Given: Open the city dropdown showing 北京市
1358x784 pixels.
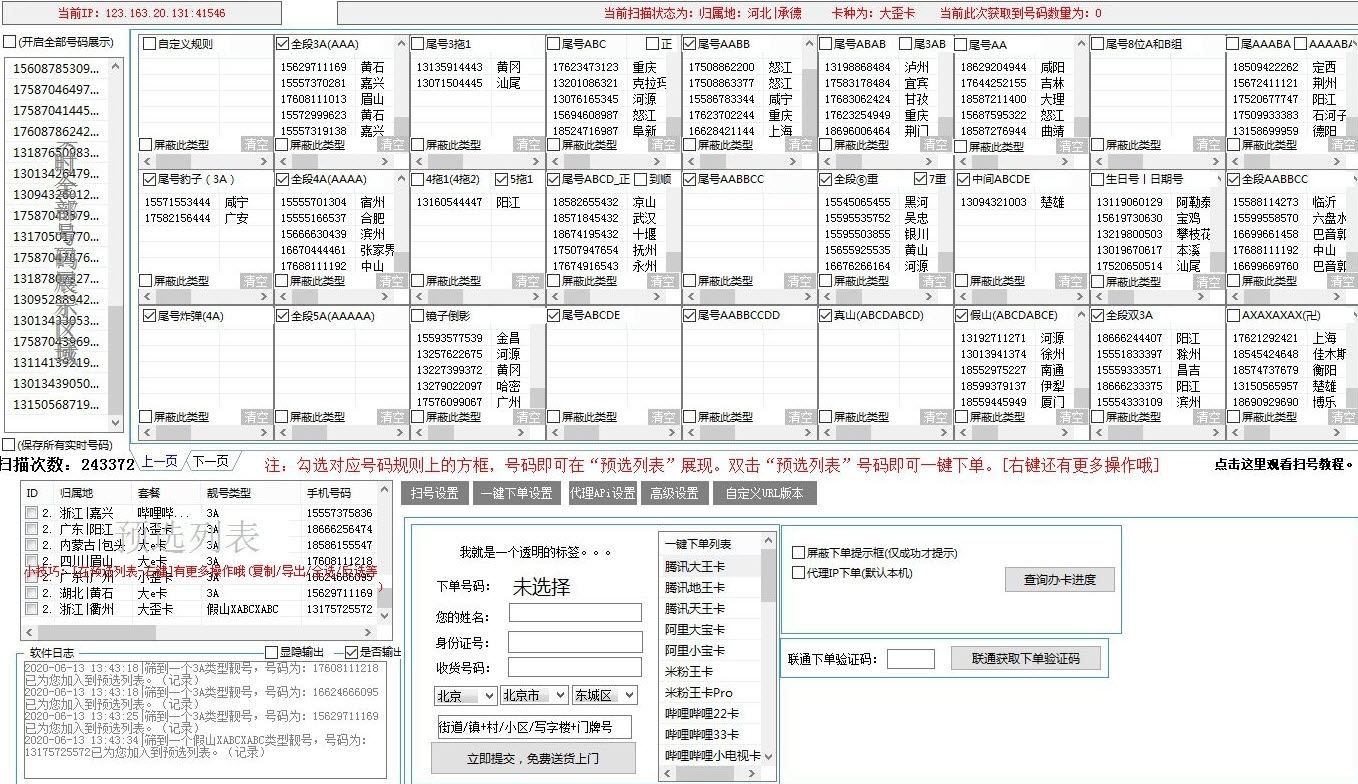Looking at the screenshot, I should tap(534, 695).
